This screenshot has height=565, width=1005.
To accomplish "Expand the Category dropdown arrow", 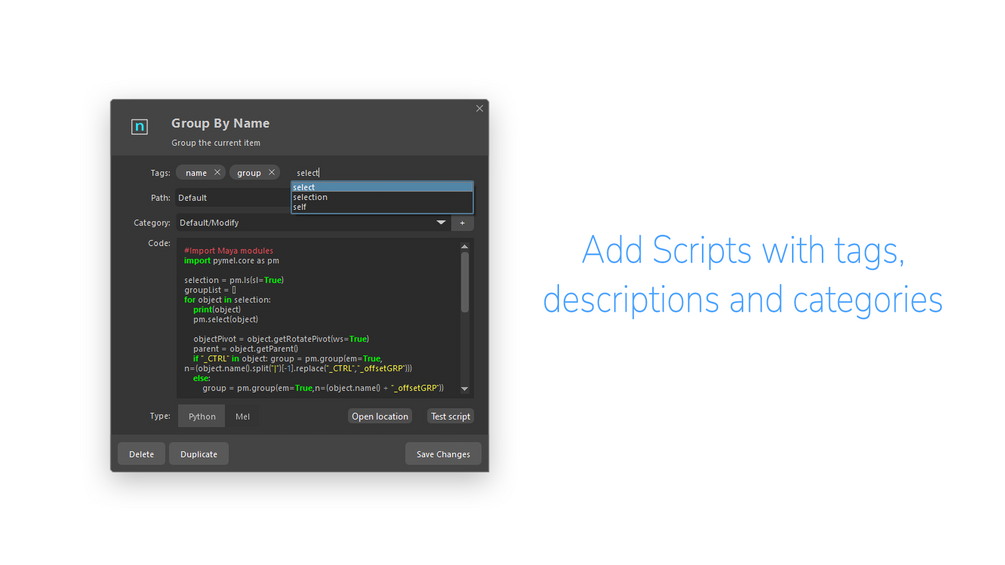I will point(441,222).
